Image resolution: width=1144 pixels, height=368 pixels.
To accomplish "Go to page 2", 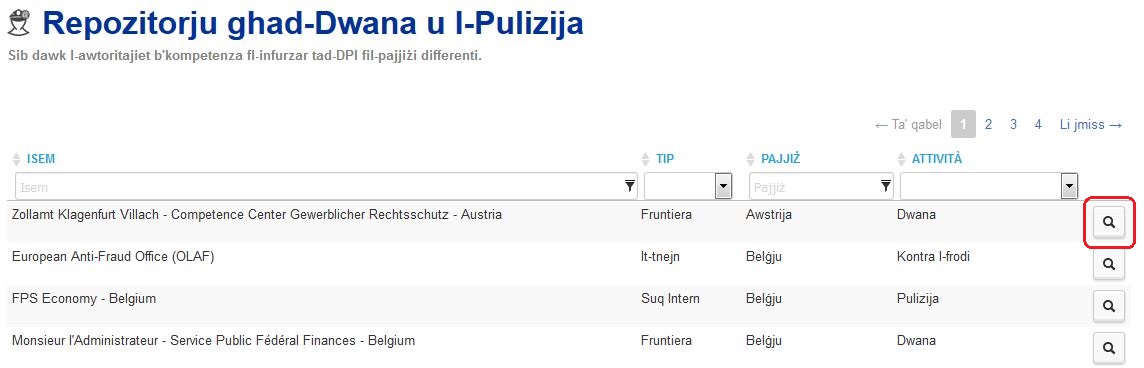I will pyautogui.click(x=988, y=125).
